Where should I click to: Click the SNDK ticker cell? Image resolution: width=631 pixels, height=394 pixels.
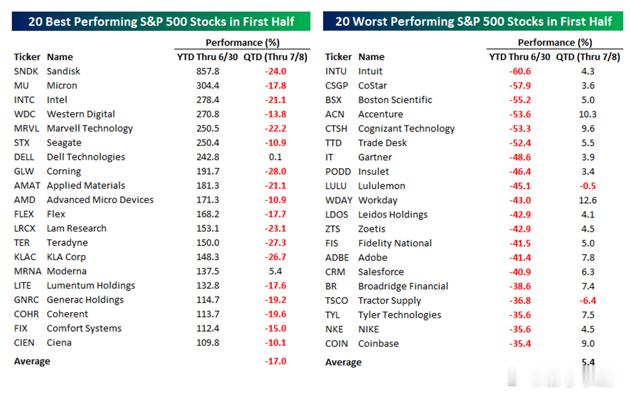click(26, 71)
